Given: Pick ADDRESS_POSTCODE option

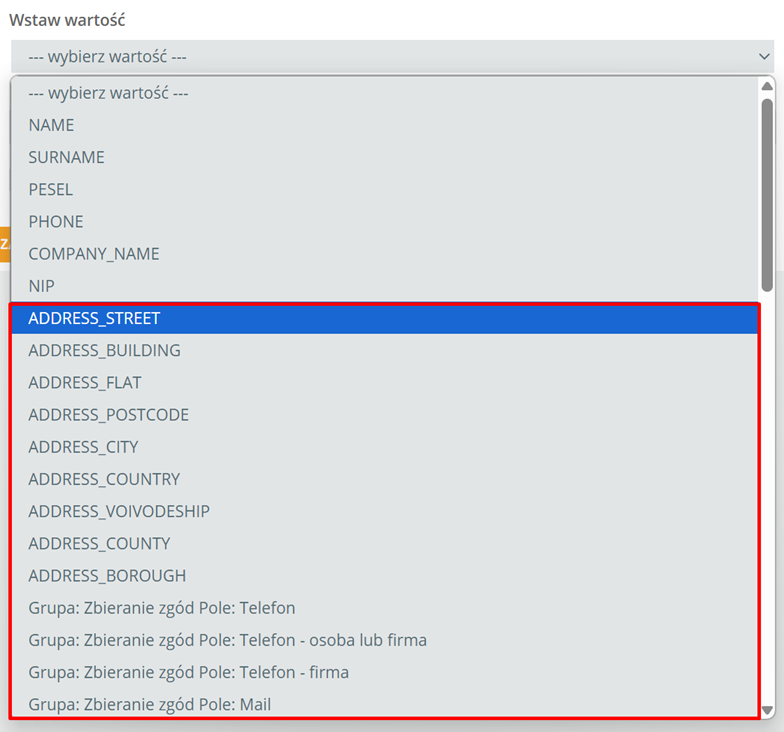Looking at the screenshot, I should (108, 414).
